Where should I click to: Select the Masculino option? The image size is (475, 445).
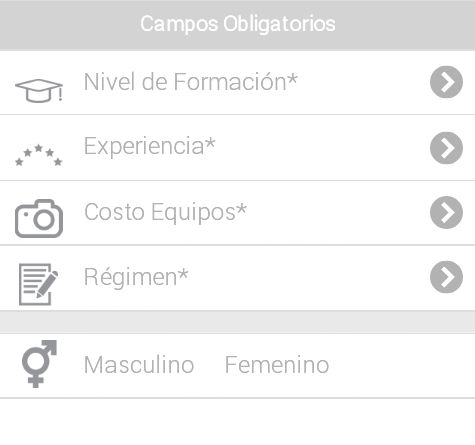click(139, 365)
